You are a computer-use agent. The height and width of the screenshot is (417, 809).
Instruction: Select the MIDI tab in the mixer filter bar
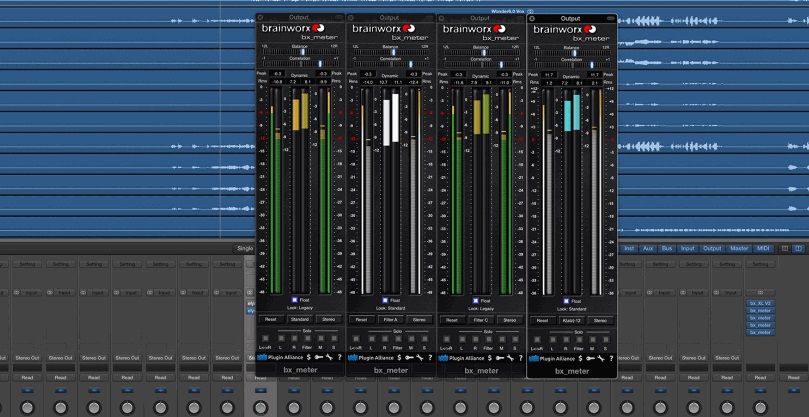pos(763,248)
